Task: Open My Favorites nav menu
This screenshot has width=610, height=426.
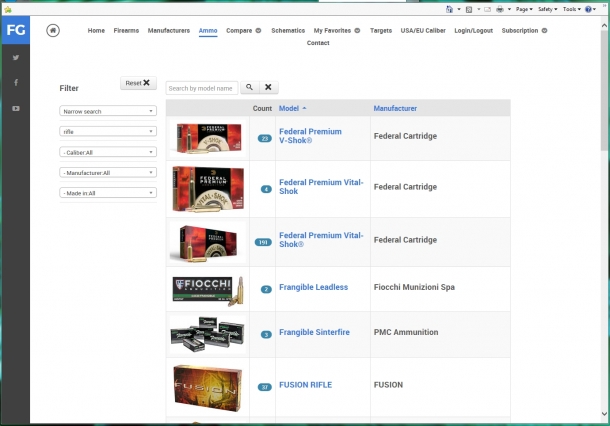Action: click(337, 30)
